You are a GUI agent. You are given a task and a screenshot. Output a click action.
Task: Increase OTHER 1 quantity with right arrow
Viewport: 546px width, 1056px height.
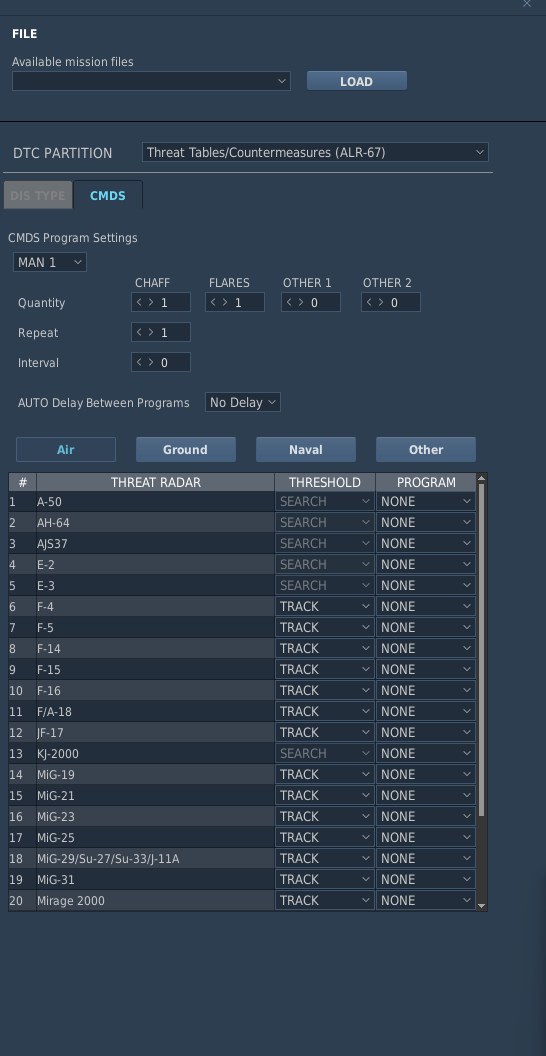[301, 302]
